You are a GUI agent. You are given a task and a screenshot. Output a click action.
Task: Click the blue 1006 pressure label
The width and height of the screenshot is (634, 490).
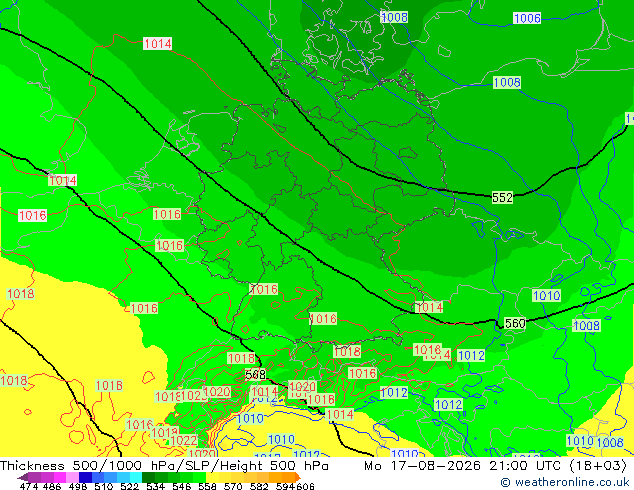pyautogui.click(x=527, y=18)
